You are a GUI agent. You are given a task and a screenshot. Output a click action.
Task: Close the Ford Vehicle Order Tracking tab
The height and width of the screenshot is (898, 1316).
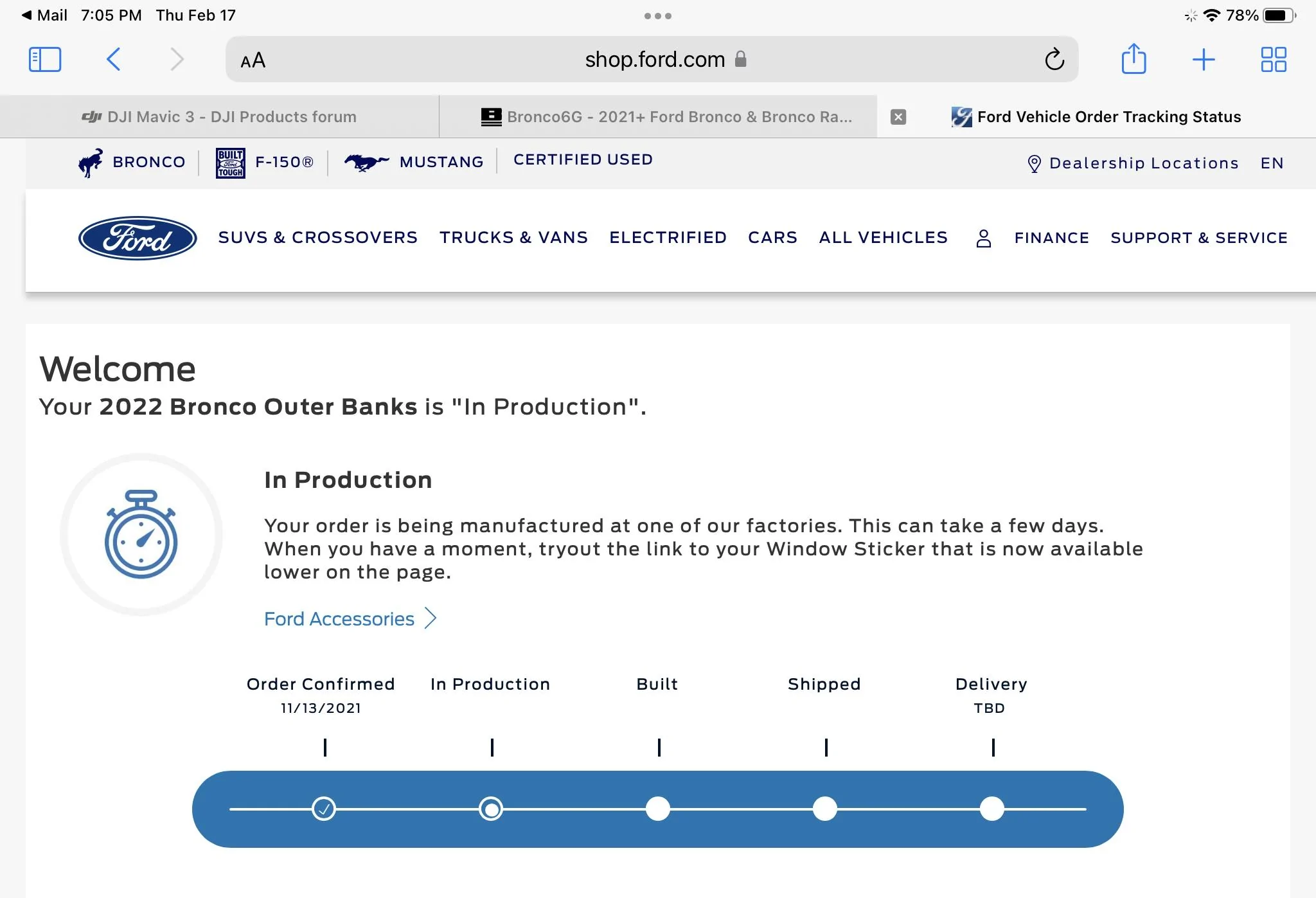click(x=898, y=117)
